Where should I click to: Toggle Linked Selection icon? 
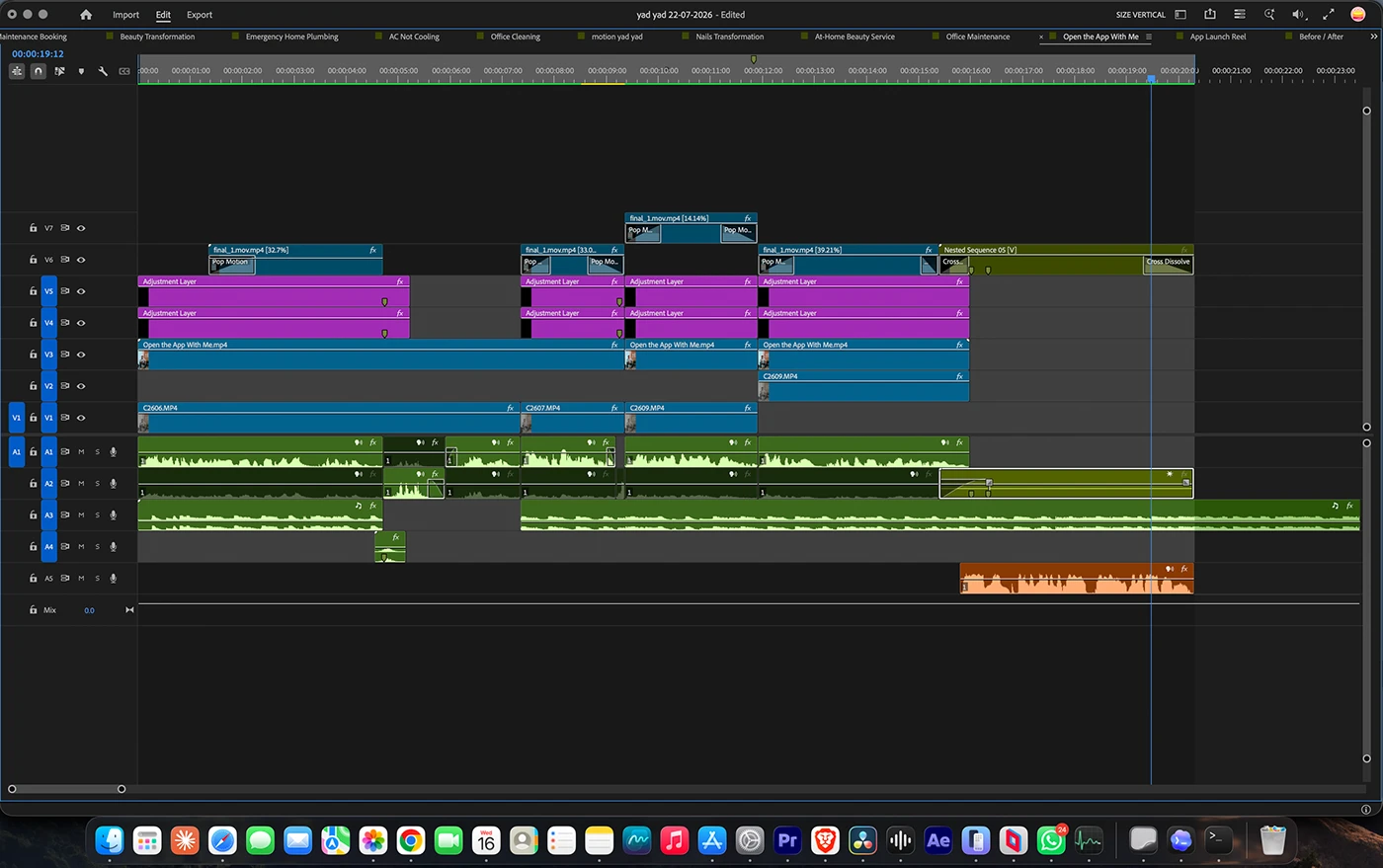(x=59, y=71)
